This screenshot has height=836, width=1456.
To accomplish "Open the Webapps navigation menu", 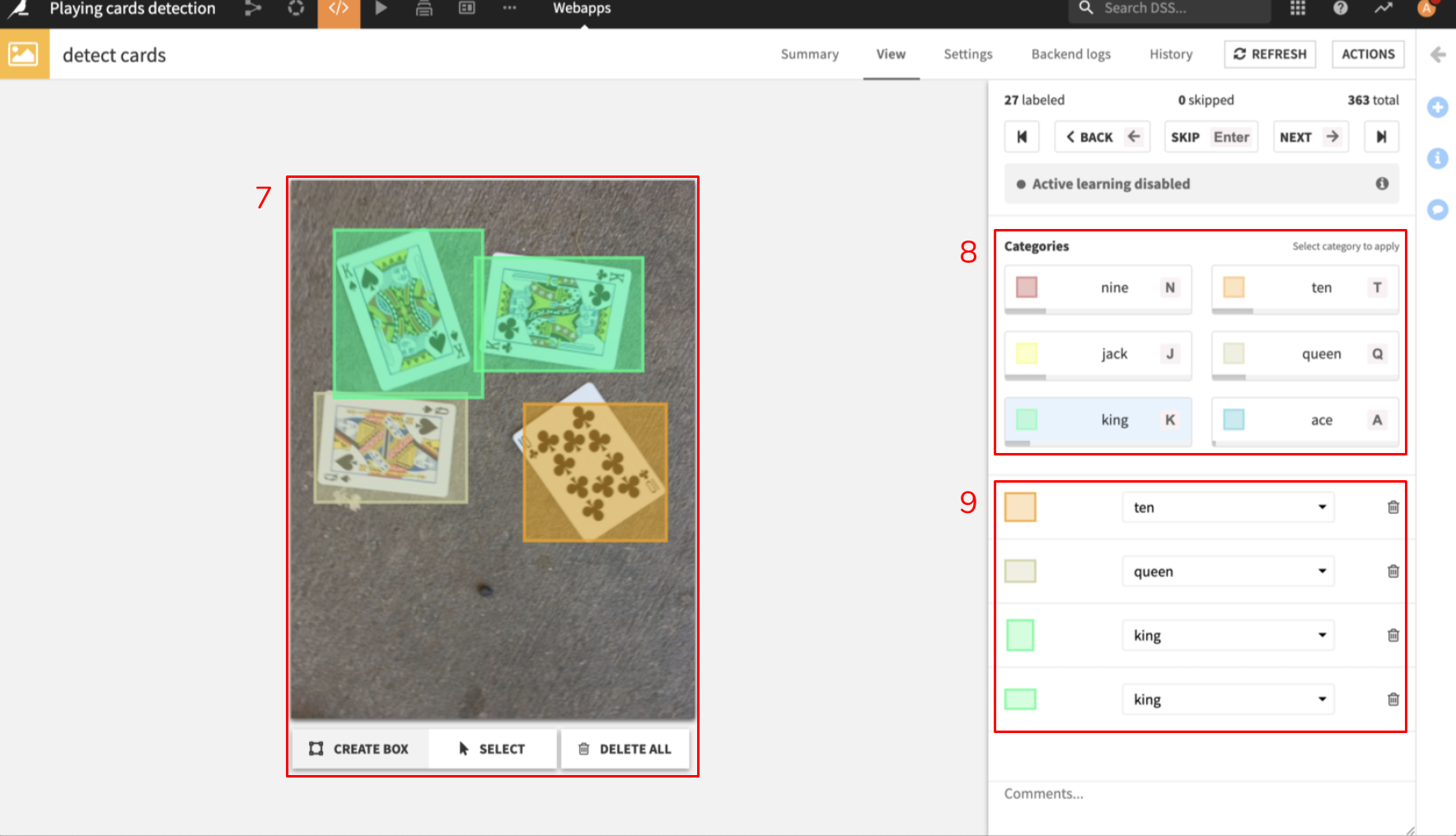I will (x=582, y=8).
